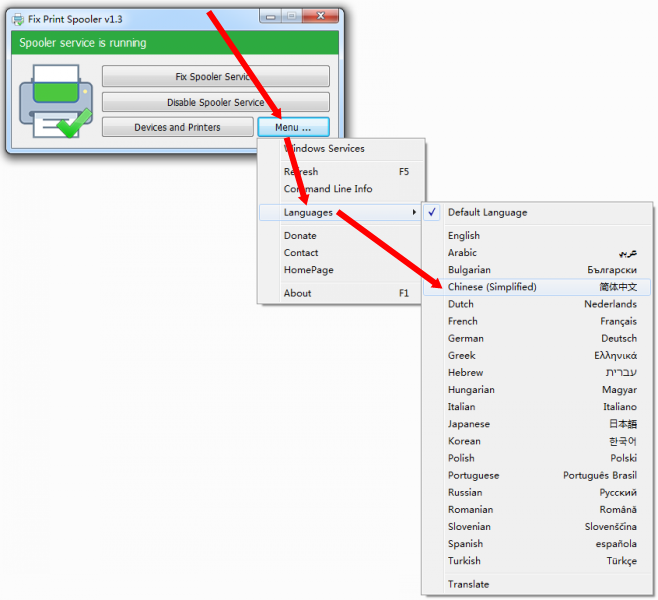Viewport: 658px width, 600px height.
Task: Select Bulgarian language
Action: point(537,270)
